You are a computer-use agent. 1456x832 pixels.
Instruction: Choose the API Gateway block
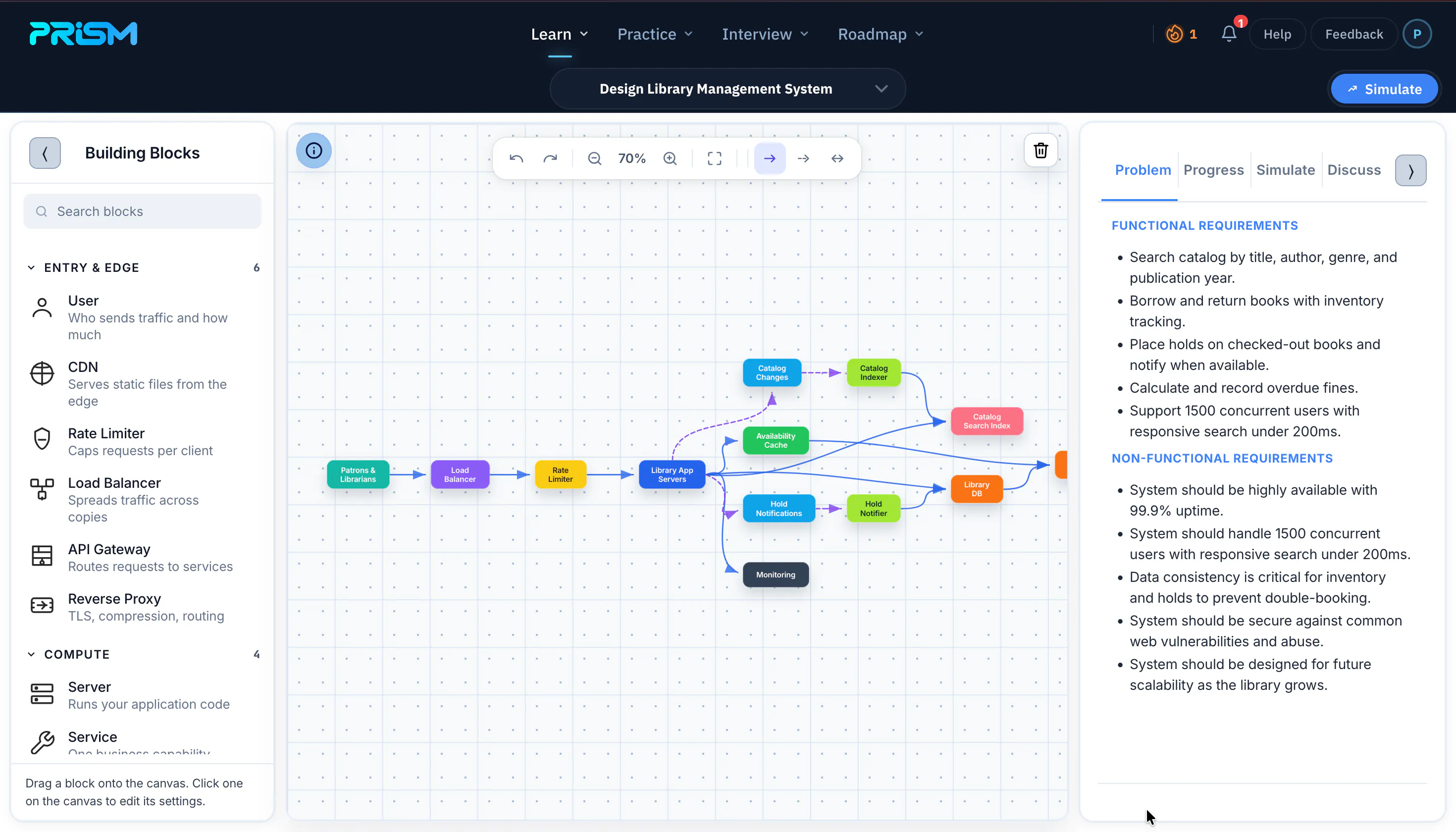tap(143, 557)
